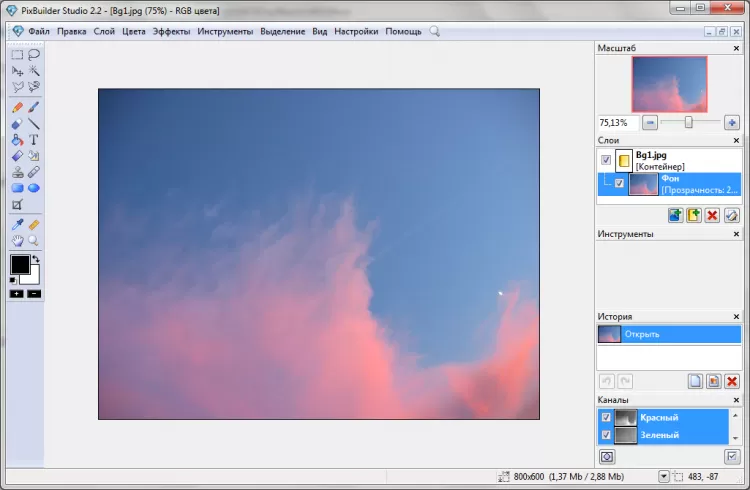The width and height of the screenshot is (750, 490).
Task: Select the Magic Wand tool
Action: click(x=34, y=71)
